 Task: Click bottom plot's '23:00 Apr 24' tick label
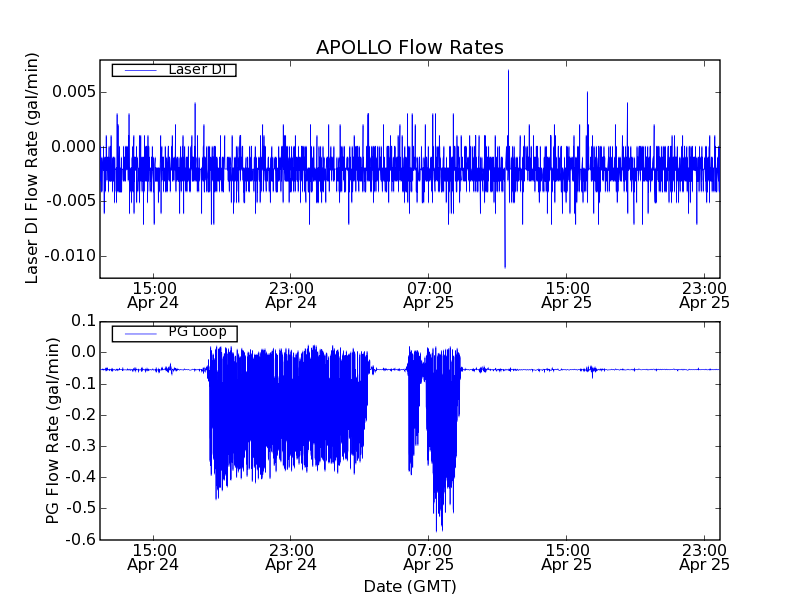pyautogui.click(x=291, y=557)
